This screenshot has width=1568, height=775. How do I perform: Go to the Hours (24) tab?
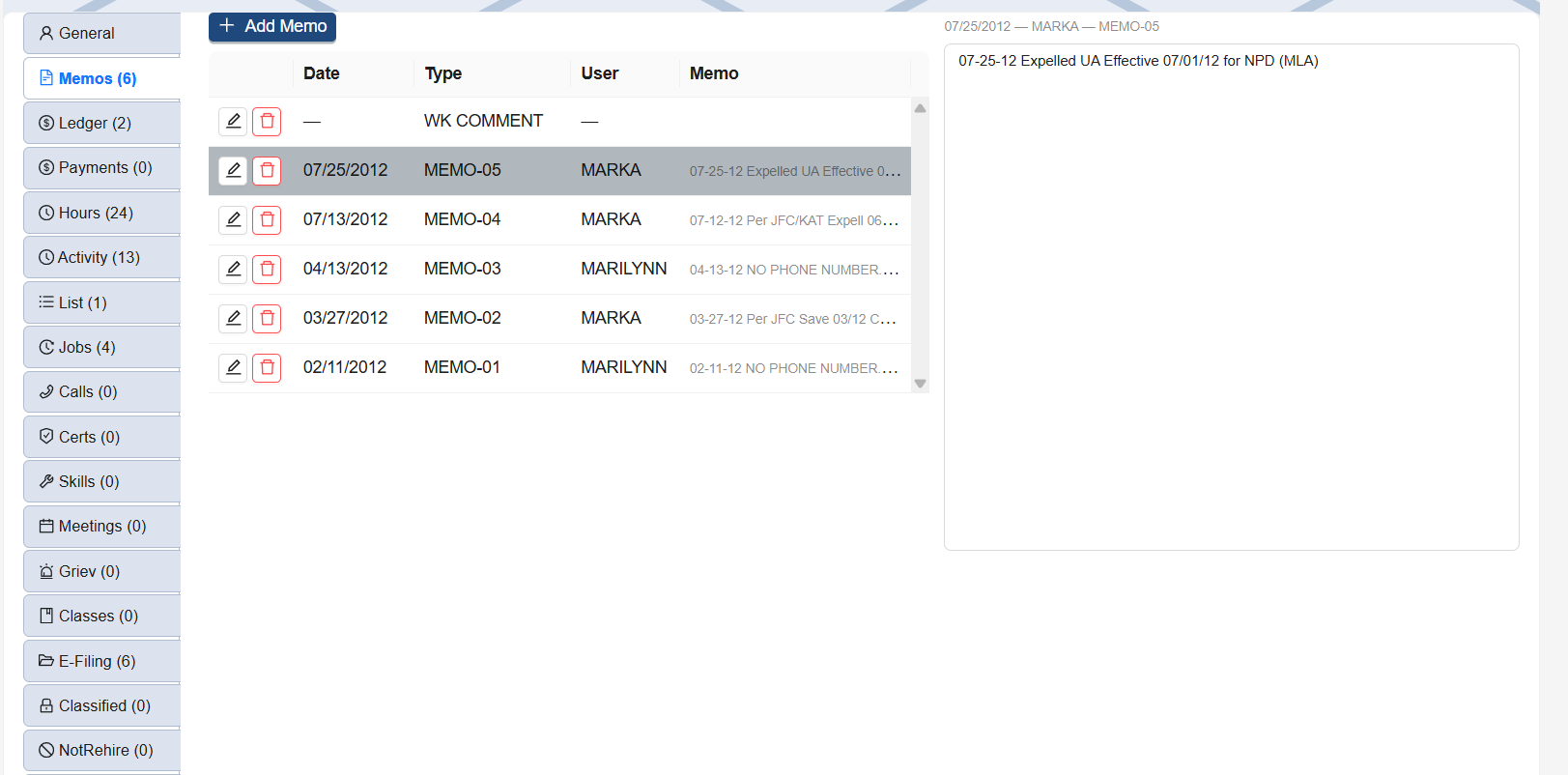[101, 213]
